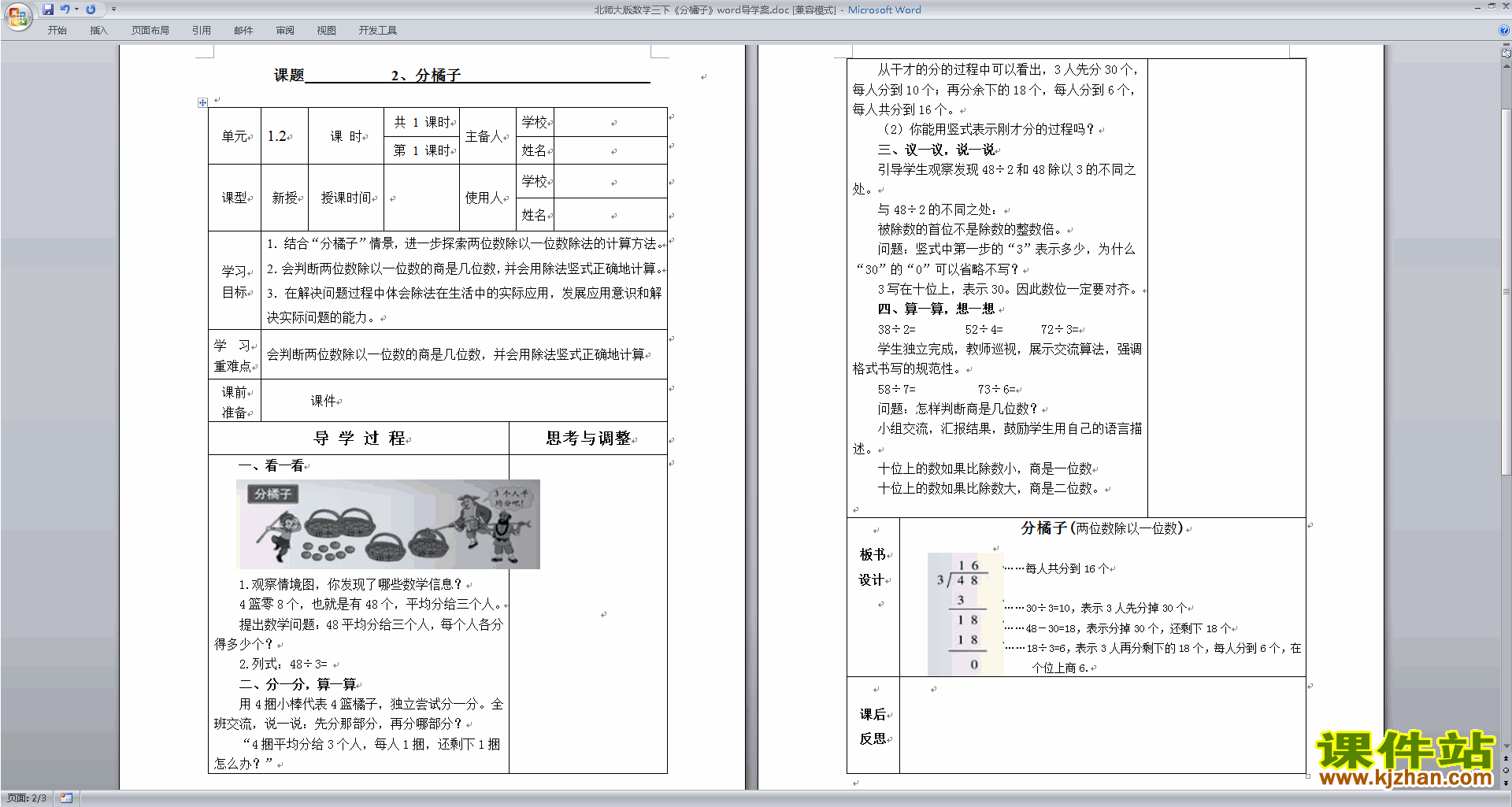Image resolution: width=1512 pixels, height=807 pixels.
Task: Click the 课后 cell label
Action: click(872, 714)
